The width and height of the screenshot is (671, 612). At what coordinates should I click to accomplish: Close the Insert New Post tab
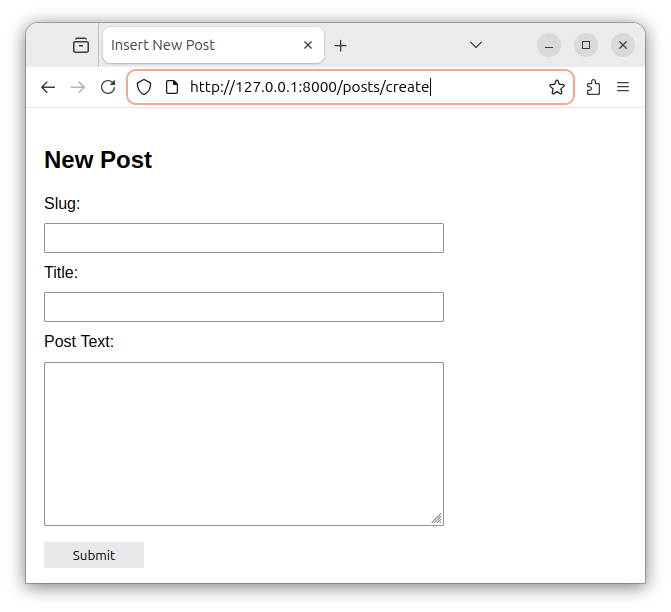pyautogui.click(x=308, y=45)
